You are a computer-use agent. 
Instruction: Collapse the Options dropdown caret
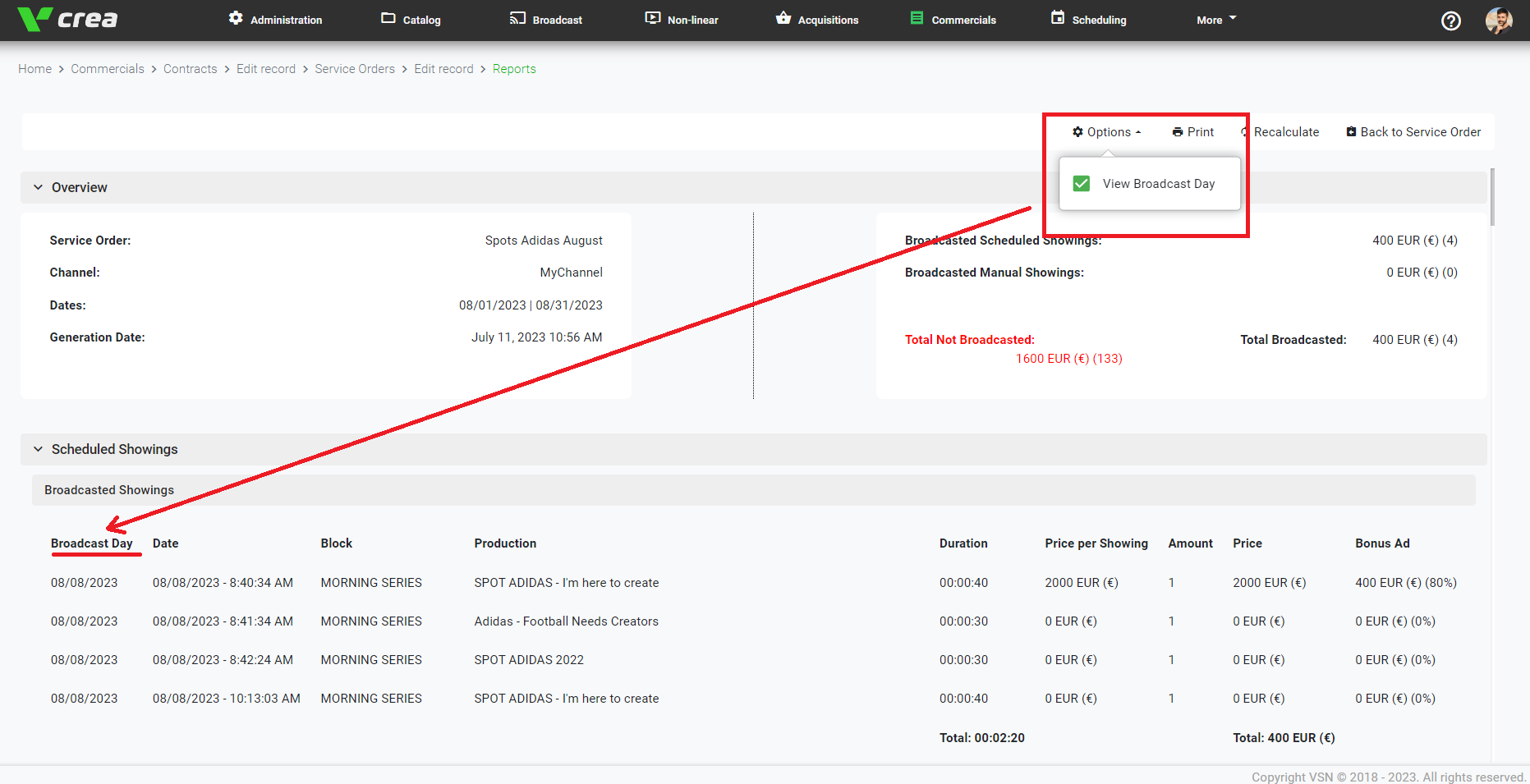pos(1138,132)
